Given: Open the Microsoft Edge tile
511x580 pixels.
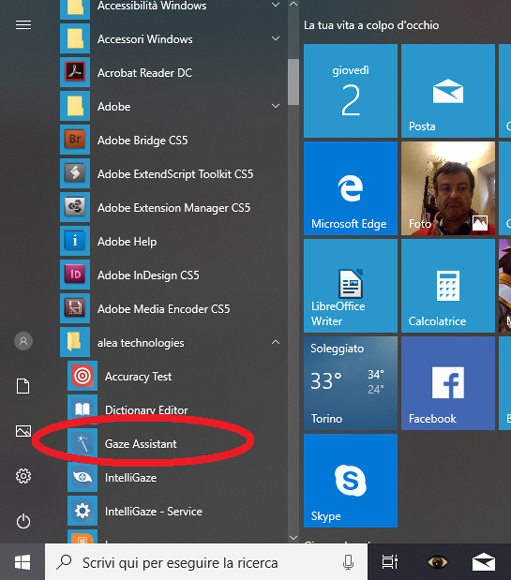Looking at the screenshot, I should tap(350, 188).
